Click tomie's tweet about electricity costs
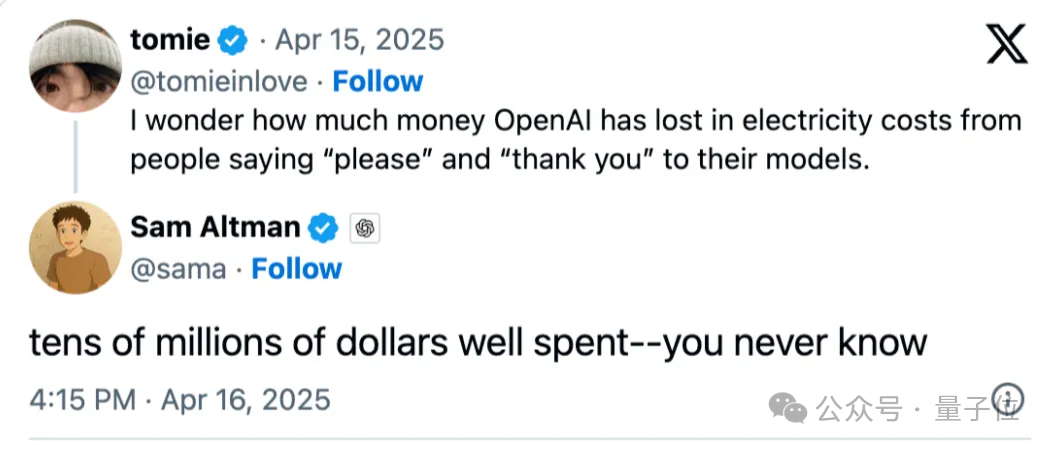Image resolution: width=1053 pixels, height=451 pixels. point(575,140)
